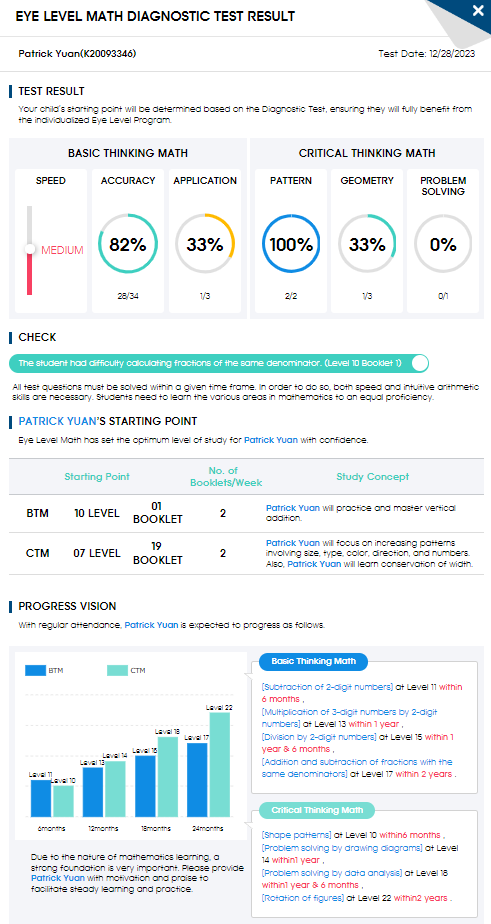The height and width of the screenshot is (924, 491).
Task: Click the BTM legend color swatch
Action: point(35,670)
